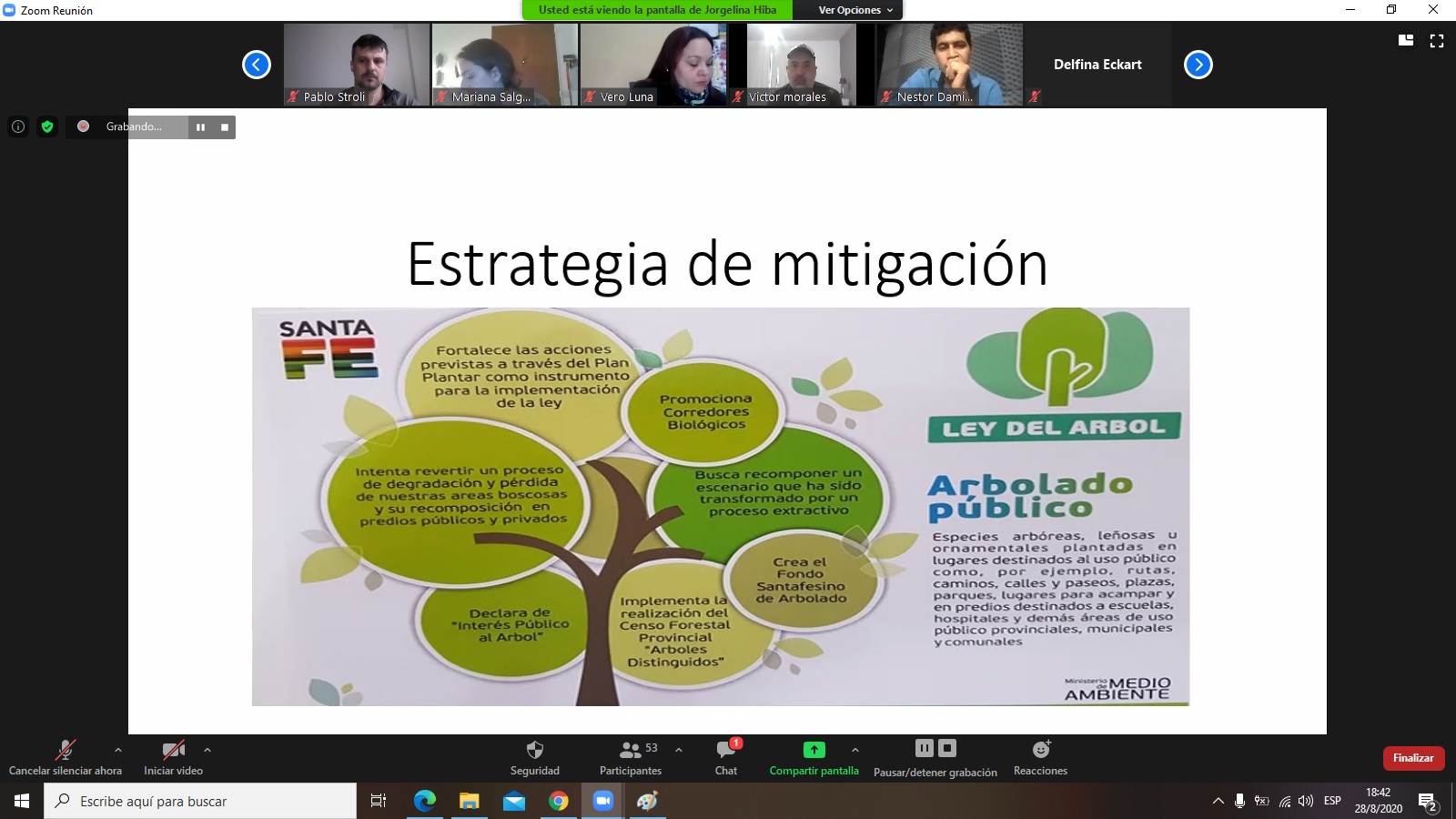Show next participants with right arrow

point(1198,65)
